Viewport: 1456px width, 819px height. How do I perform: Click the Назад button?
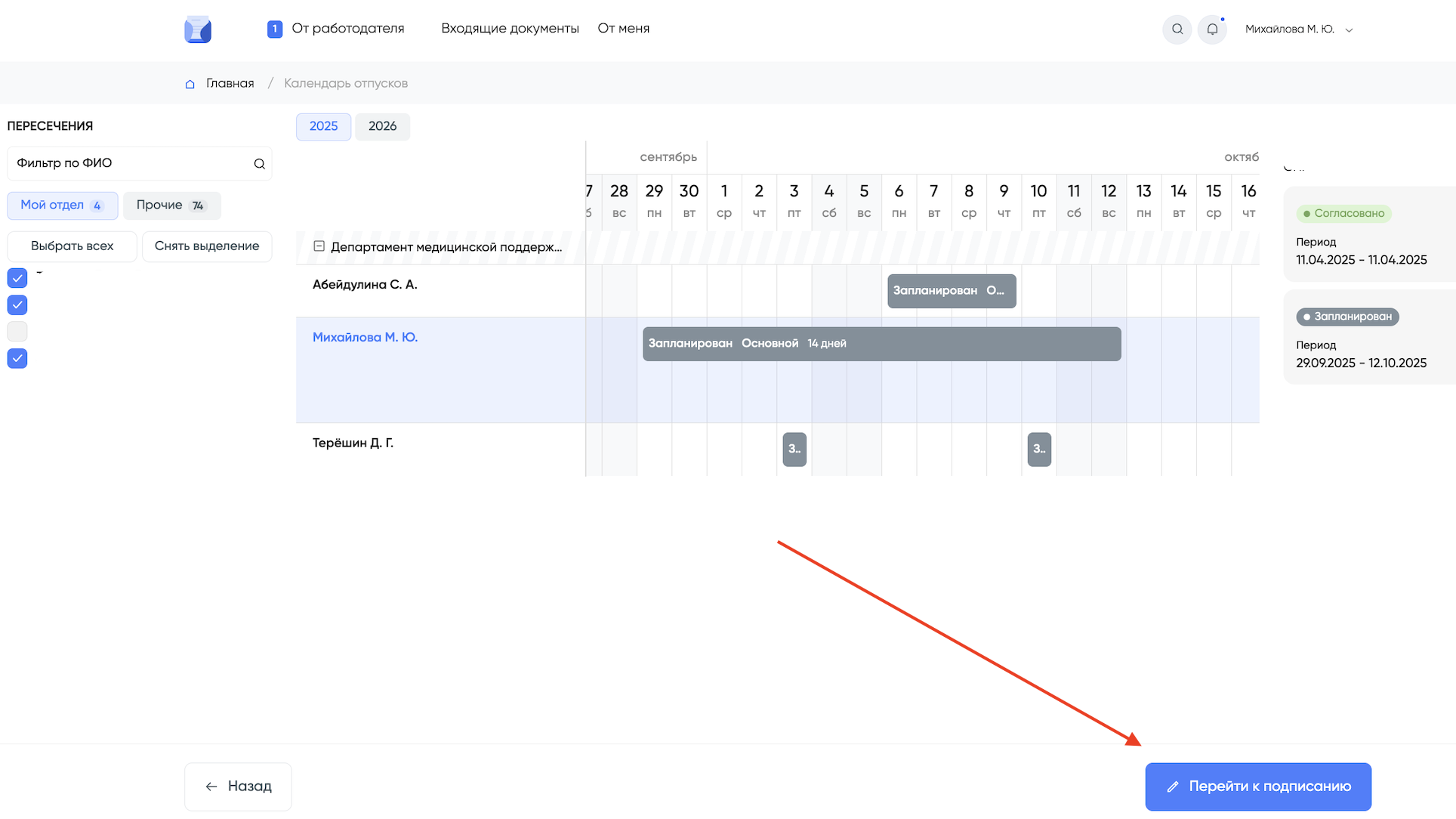(238, 787)
